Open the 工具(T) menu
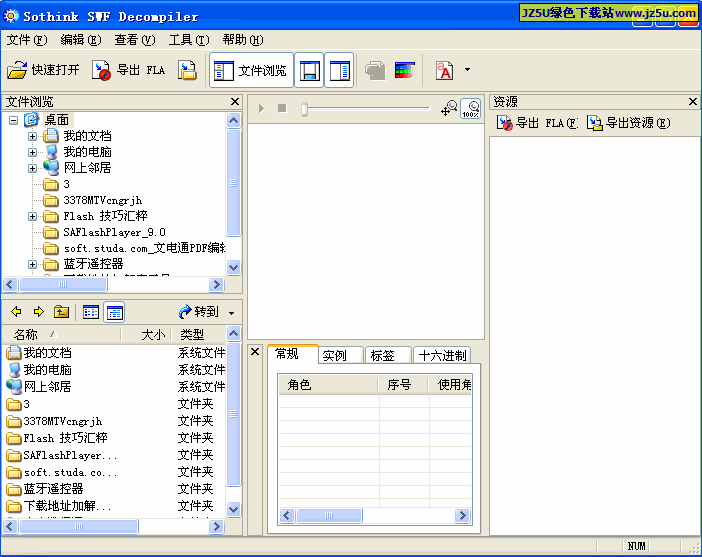 189,40
